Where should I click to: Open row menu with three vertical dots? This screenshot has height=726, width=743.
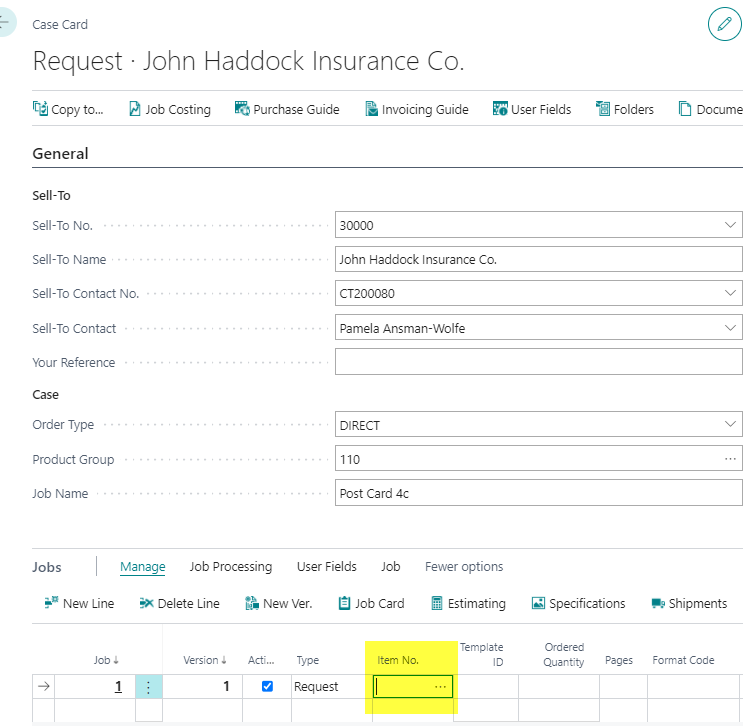click(x=148, y=687)
